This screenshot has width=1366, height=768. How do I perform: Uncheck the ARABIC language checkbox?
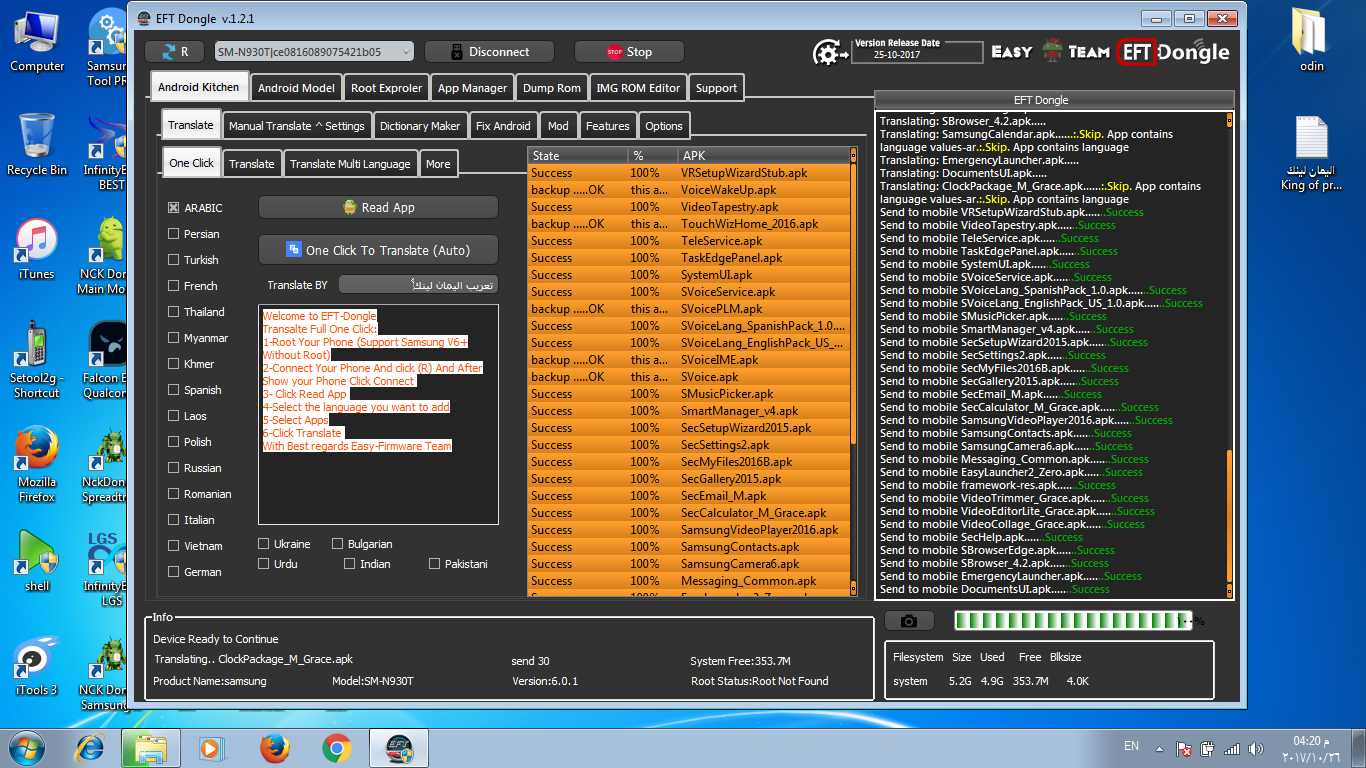pyautogui.click(x=174, y=208)
